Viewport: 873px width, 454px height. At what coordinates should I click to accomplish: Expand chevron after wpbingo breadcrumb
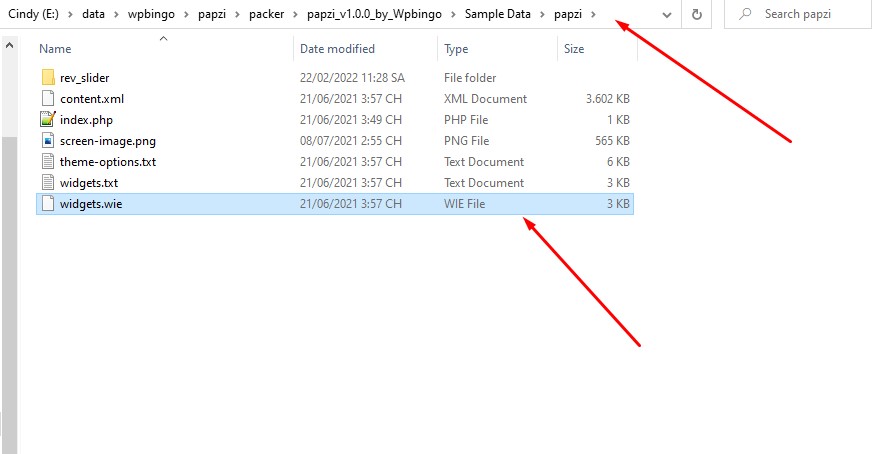coord(187,14)
